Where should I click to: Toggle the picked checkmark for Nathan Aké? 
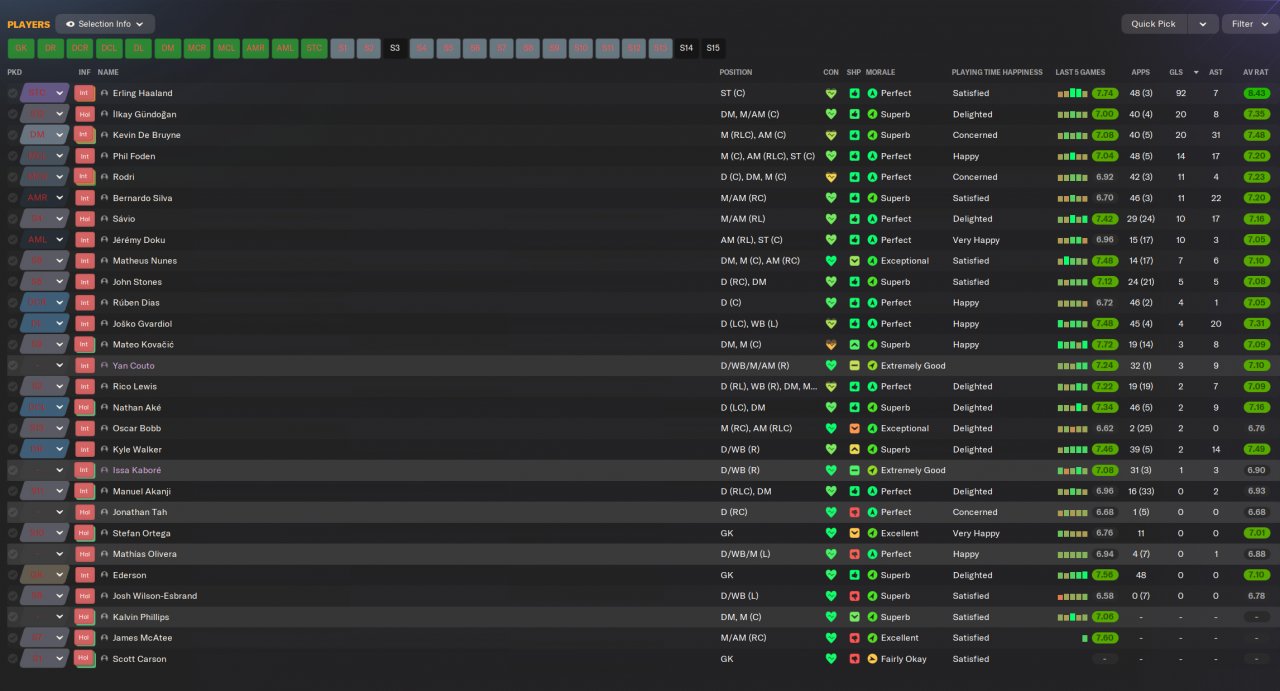coord(13,408)
